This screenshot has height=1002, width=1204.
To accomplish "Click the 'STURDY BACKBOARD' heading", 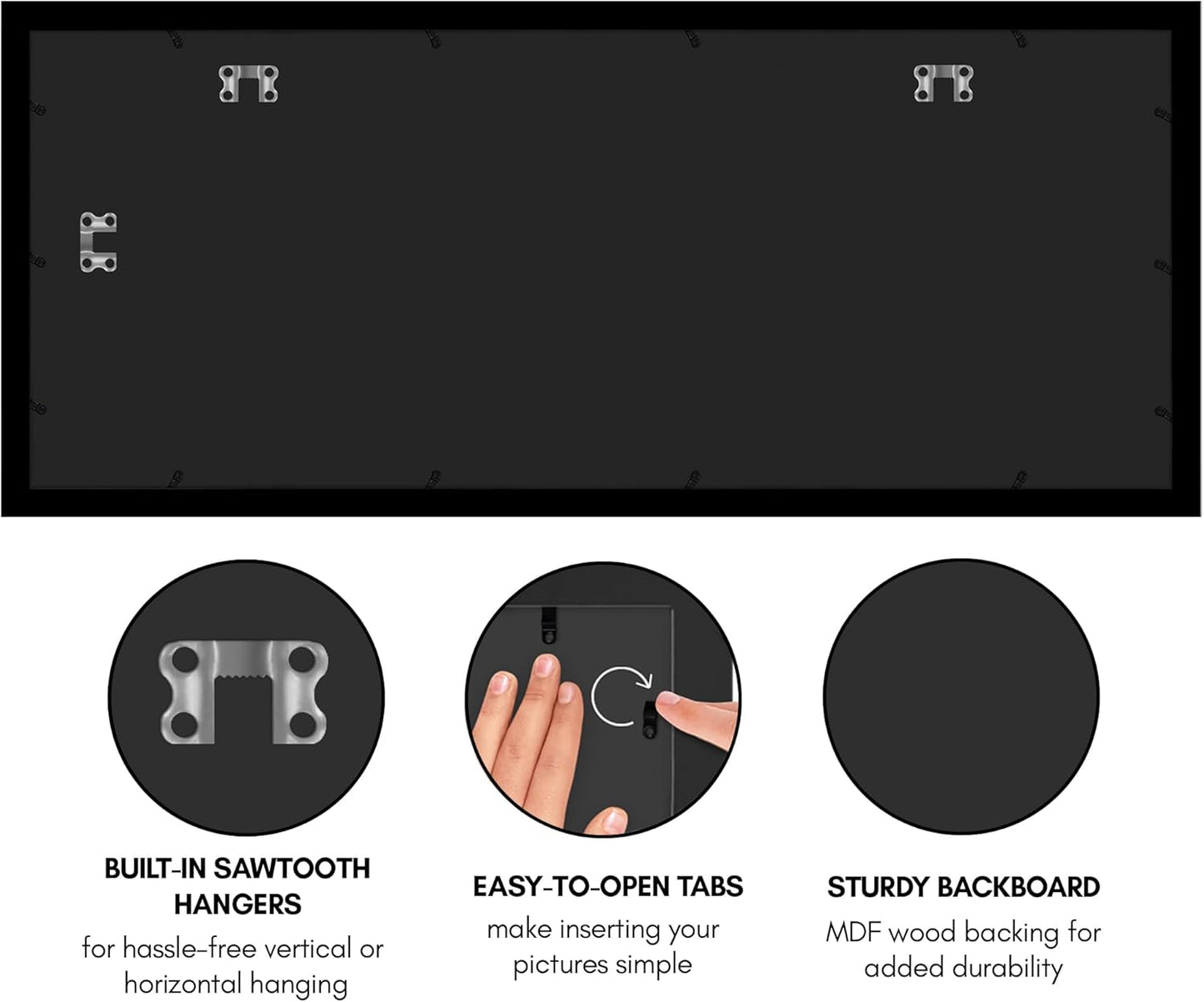I will [x=963, y=888].
